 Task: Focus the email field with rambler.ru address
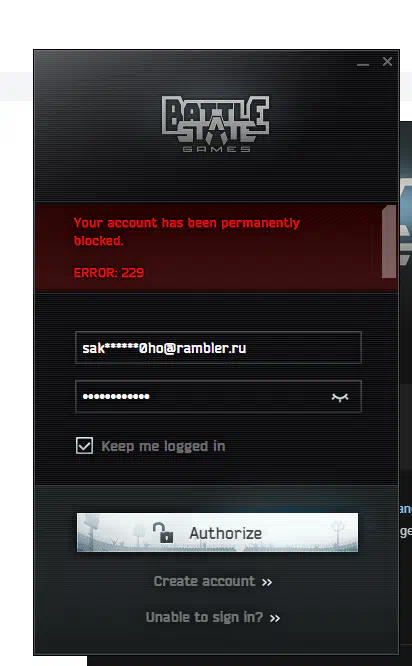[218, 348]
